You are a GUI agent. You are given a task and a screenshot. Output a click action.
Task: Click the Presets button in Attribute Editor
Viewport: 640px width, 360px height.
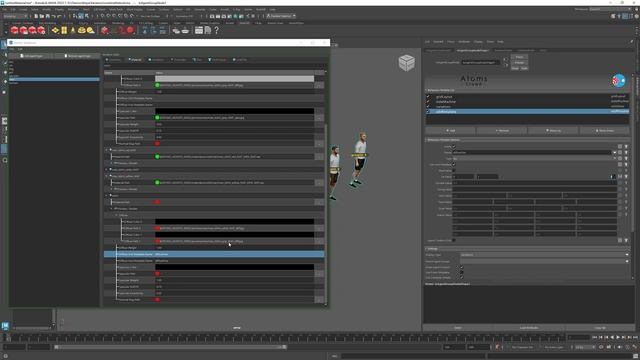pyautogui.click(x=519, y=62)
